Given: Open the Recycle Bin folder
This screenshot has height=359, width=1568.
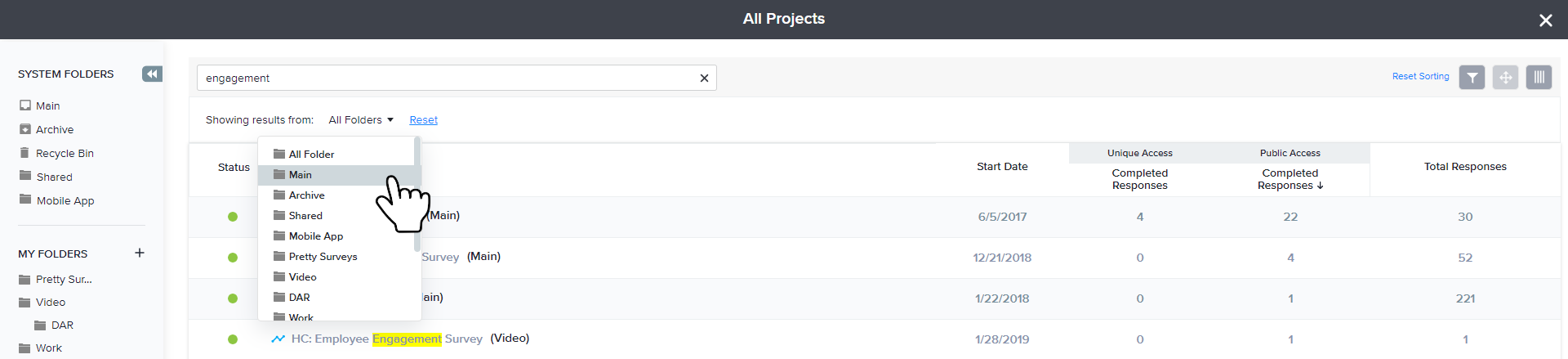Looking at the screenshot, I should pyautogui.click(x=65, y=154).
